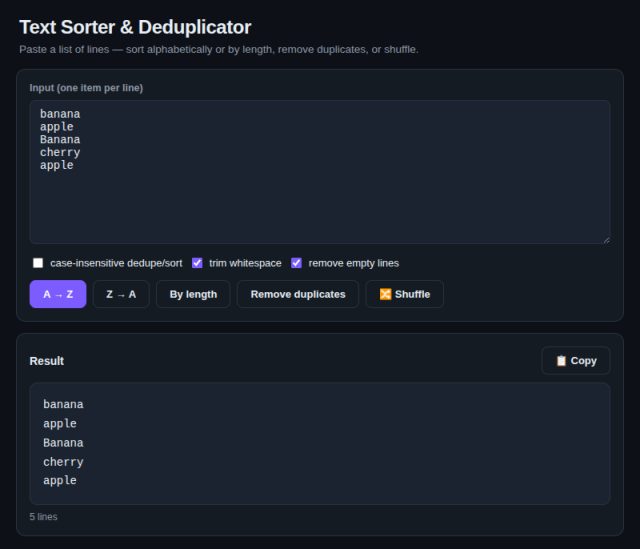Click the first banana line in Result
Image resolution: width=640 pixels, height=549 pixels.
tap(63, 404)
